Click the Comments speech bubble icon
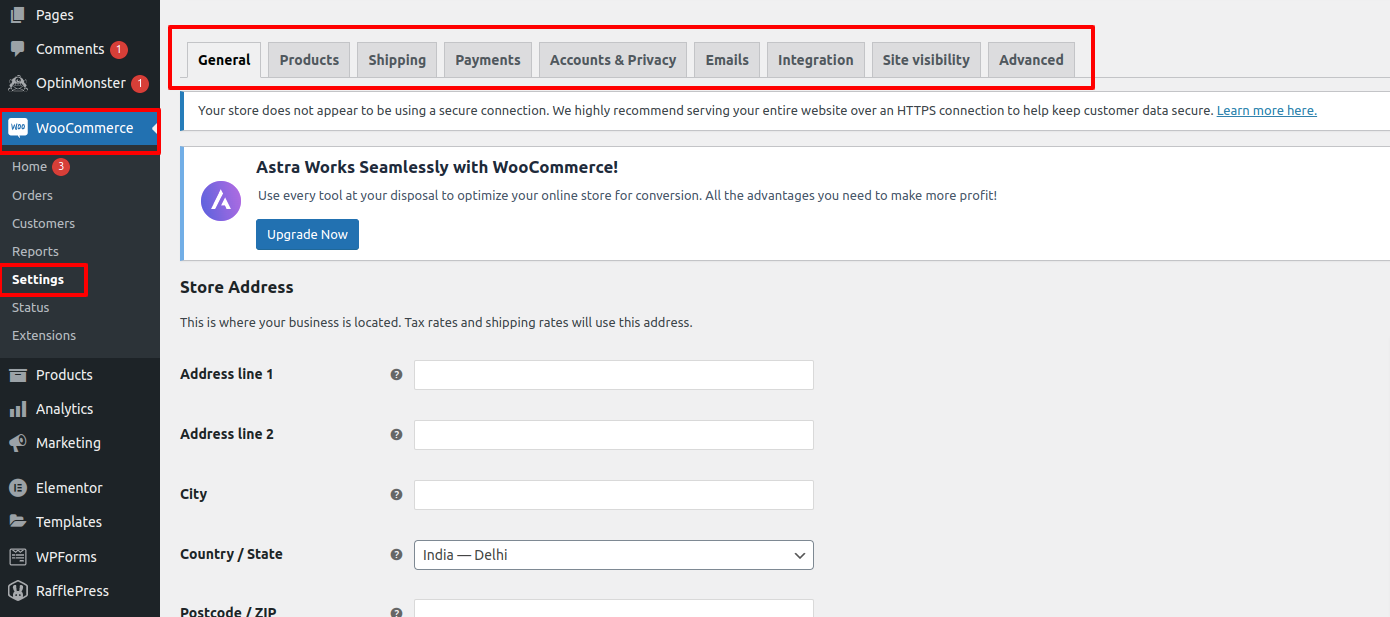The image size is (1390, 617). click(17, 49)
